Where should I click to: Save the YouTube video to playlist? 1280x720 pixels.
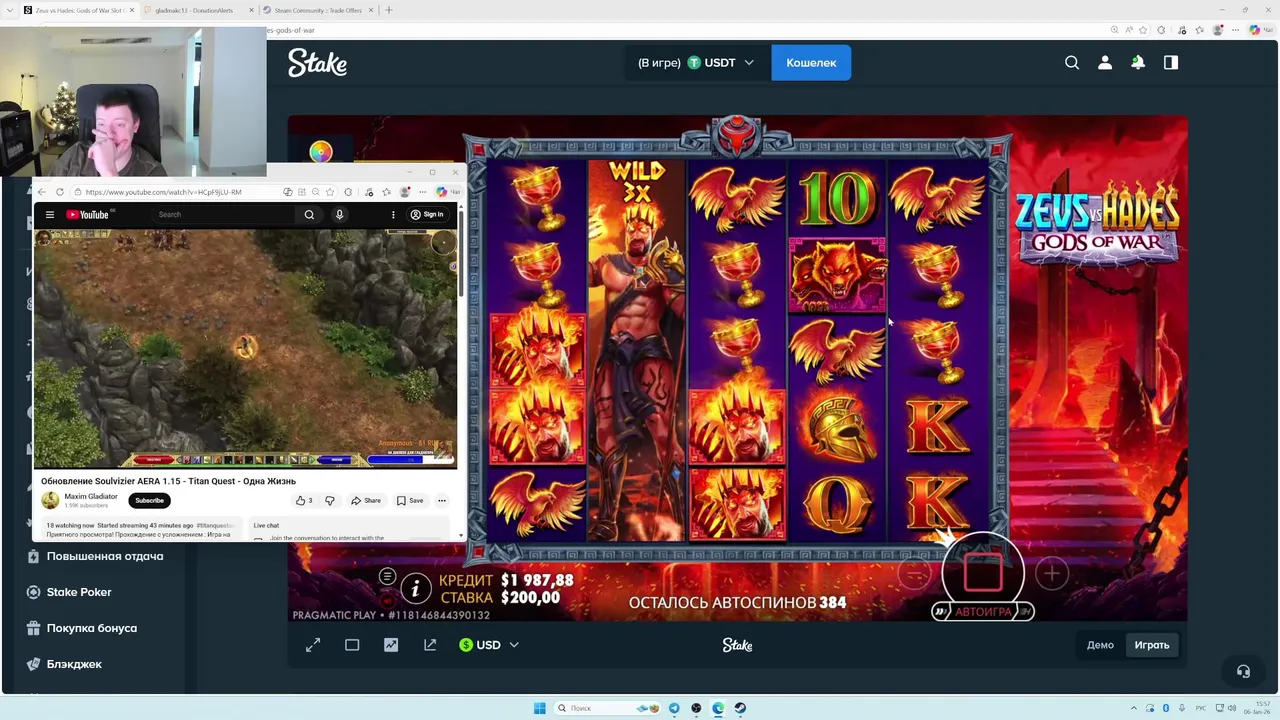click(x=410, y=500)
